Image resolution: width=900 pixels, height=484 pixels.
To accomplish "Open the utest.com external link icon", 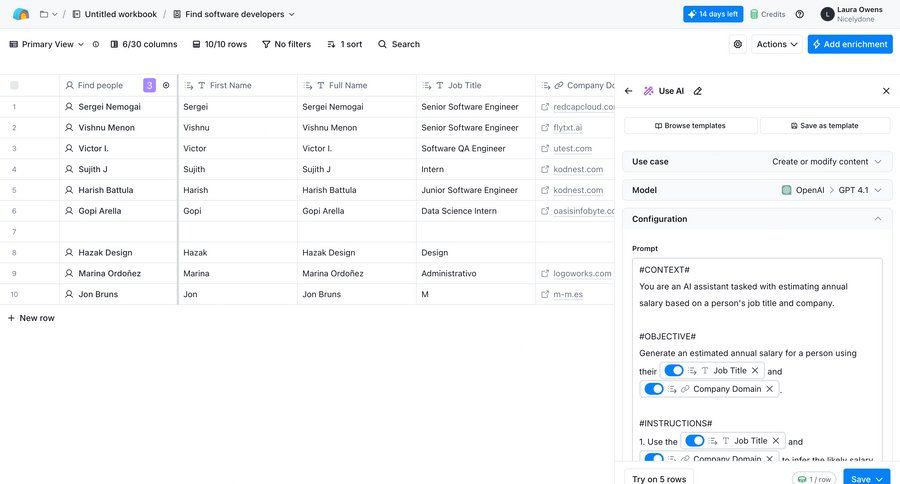I will coord(545,148).
